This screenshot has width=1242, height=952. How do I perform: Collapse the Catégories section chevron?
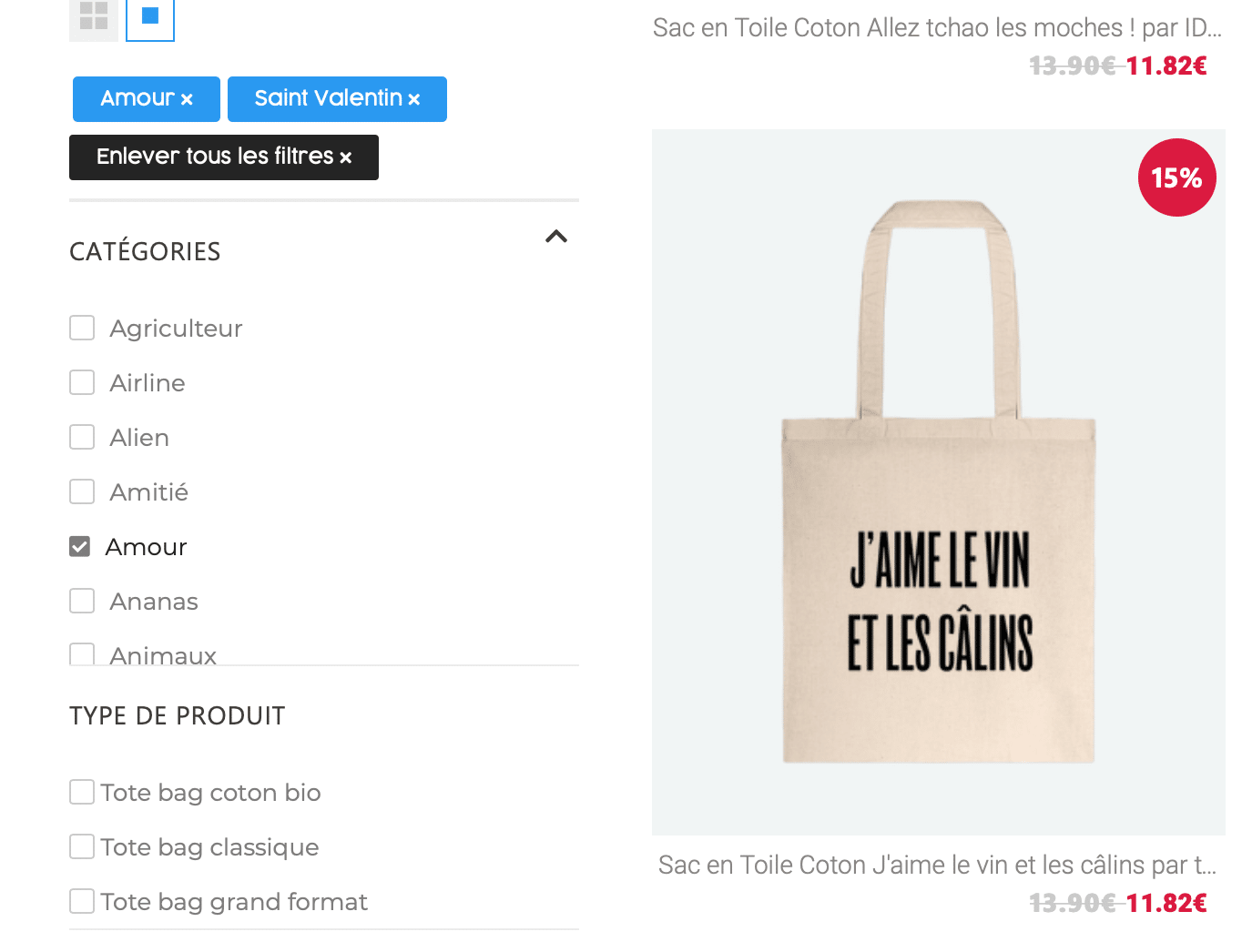click(x=555, y=238)
